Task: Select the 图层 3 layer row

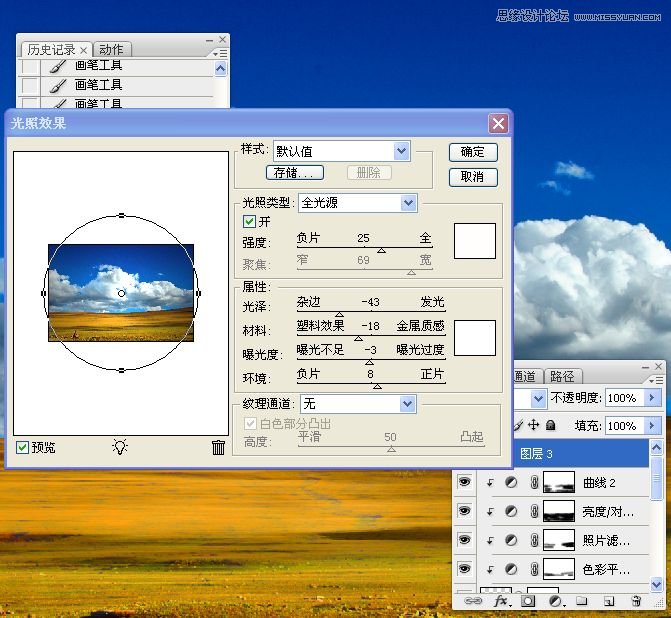Action: click(581, 454)
